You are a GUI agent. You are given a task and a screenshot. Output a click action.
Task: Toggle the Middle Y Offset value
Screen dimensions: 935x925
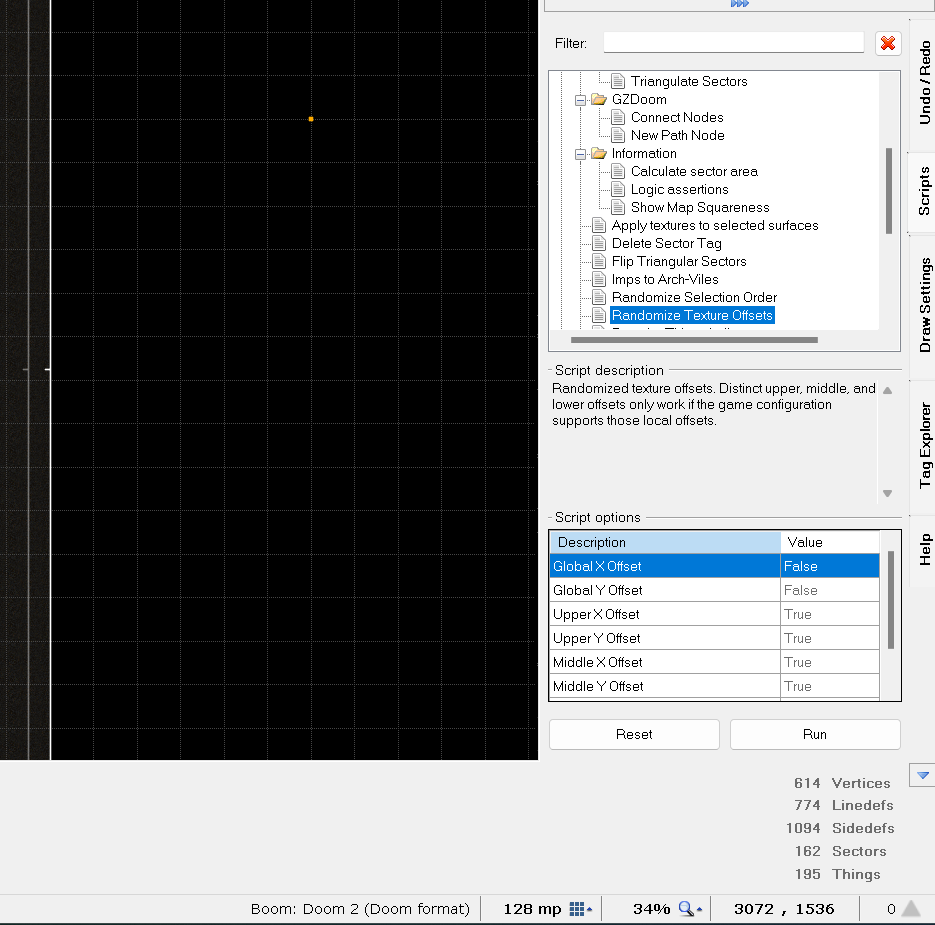tap(829, 686)
